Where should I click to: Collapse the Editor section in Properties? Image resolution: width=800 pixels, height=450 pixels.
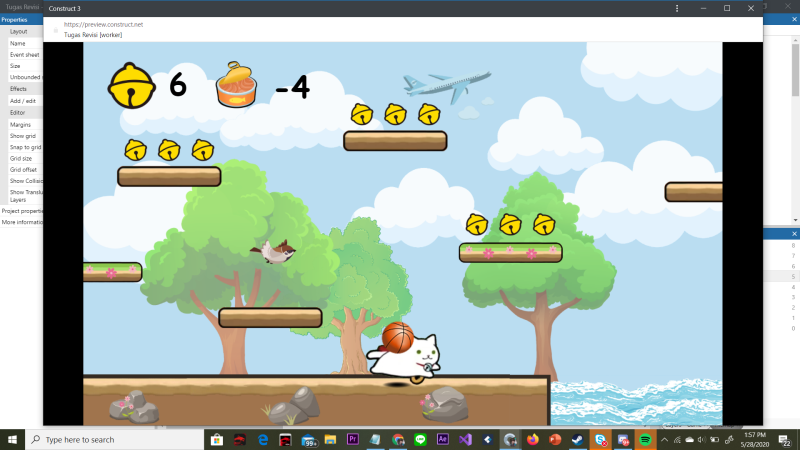click(18, 113)
